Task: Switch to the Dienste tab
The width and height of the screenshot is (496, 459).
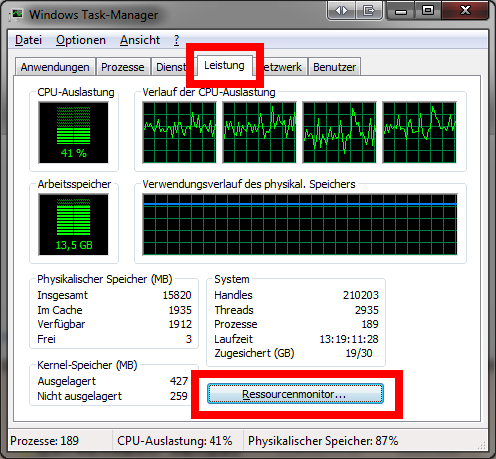Action: click(170, 67)
